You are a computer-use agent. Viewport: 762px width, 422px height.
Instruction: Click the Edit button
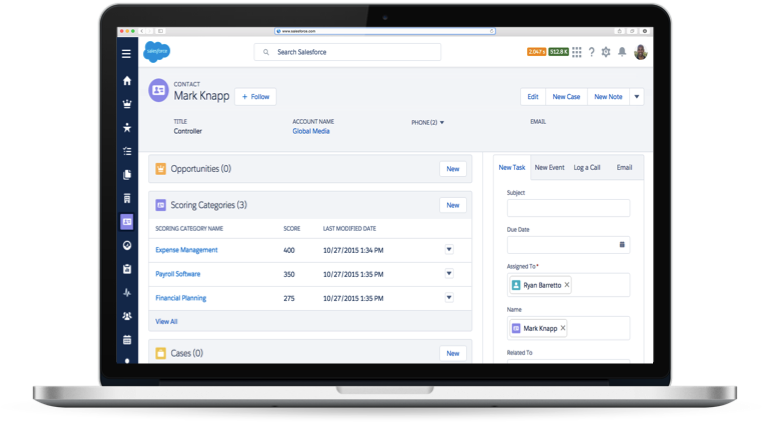(533, 97)
